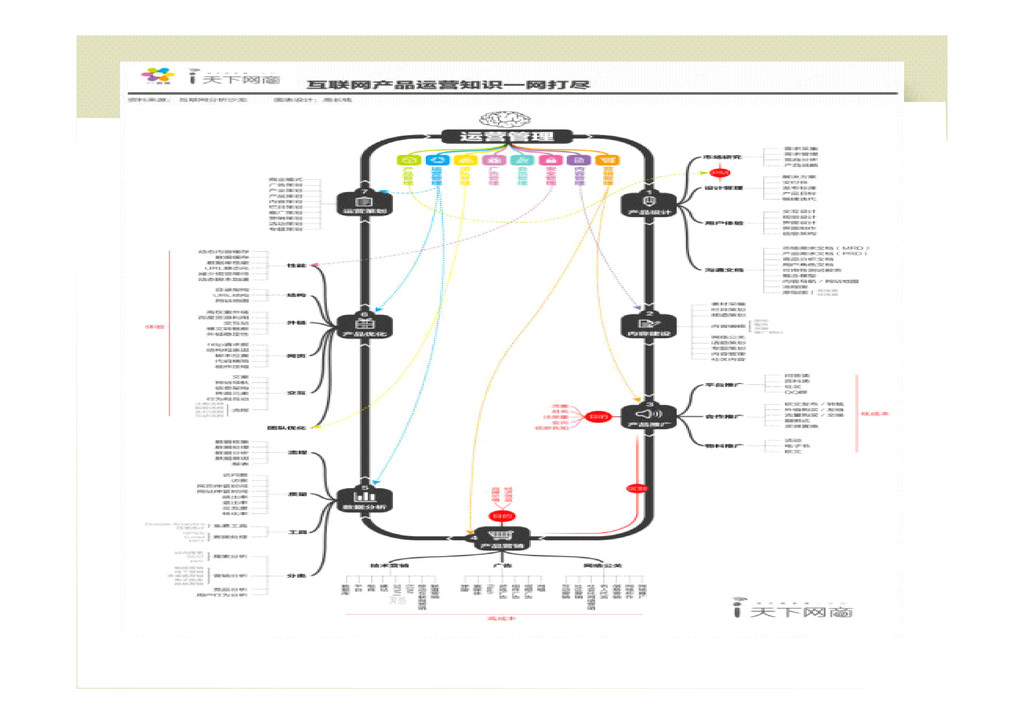Click the red 目的 oval left of 产品推广

[x=597, y=416]
